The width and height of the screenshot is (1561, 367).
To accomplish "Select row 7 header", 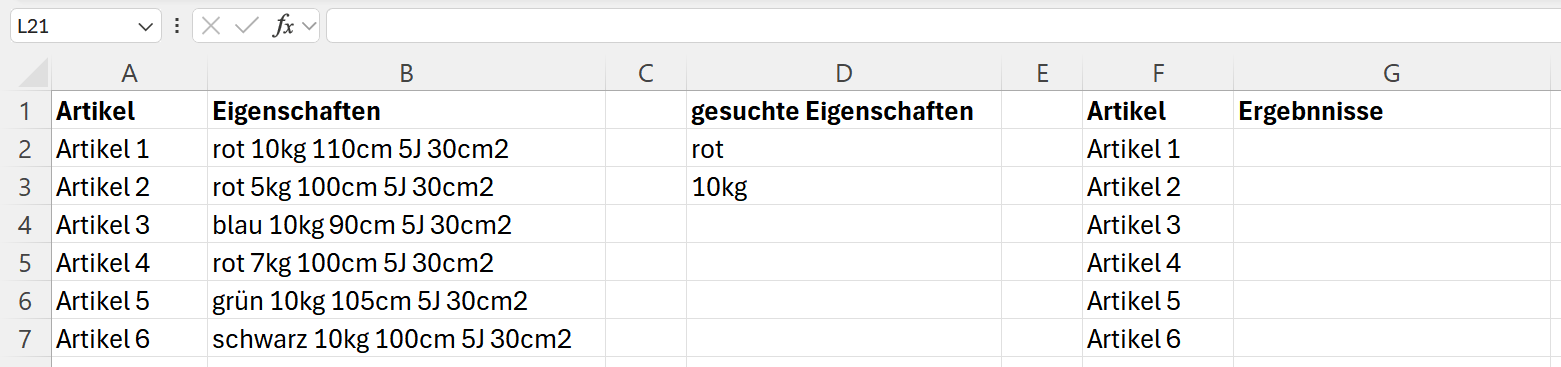I will click(26, 339).
